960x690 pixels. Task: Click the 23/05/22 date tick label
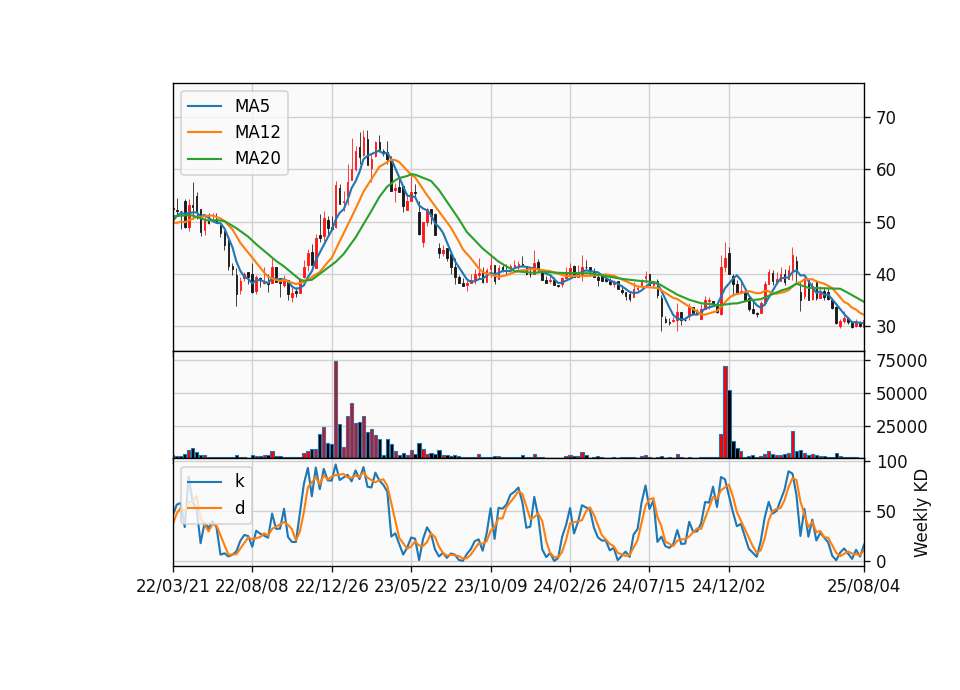point(411,586)
